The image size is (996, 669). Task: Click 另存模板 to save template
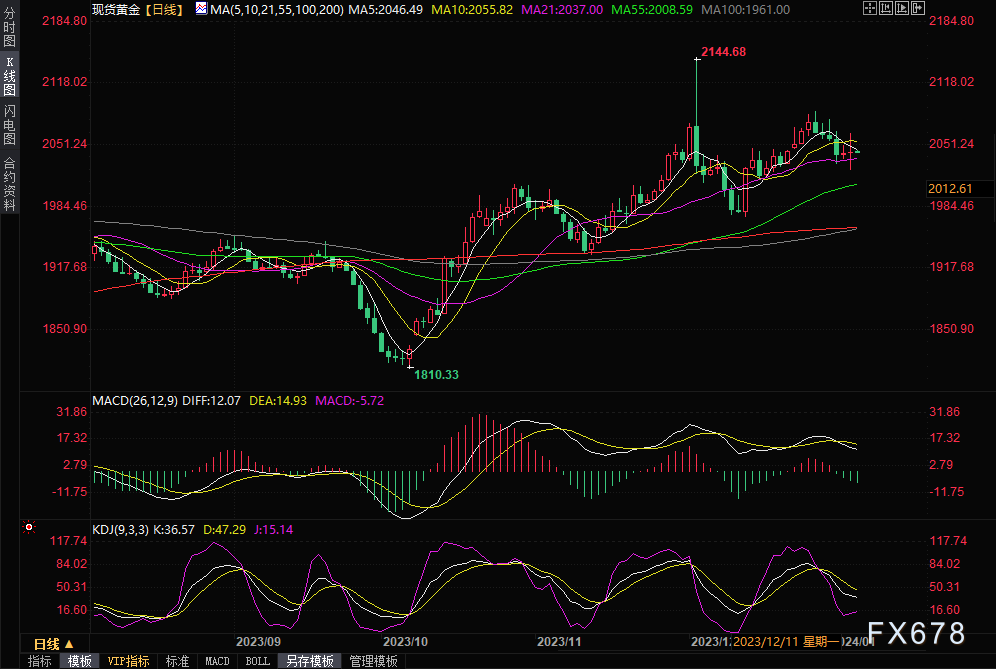(309, 661)
